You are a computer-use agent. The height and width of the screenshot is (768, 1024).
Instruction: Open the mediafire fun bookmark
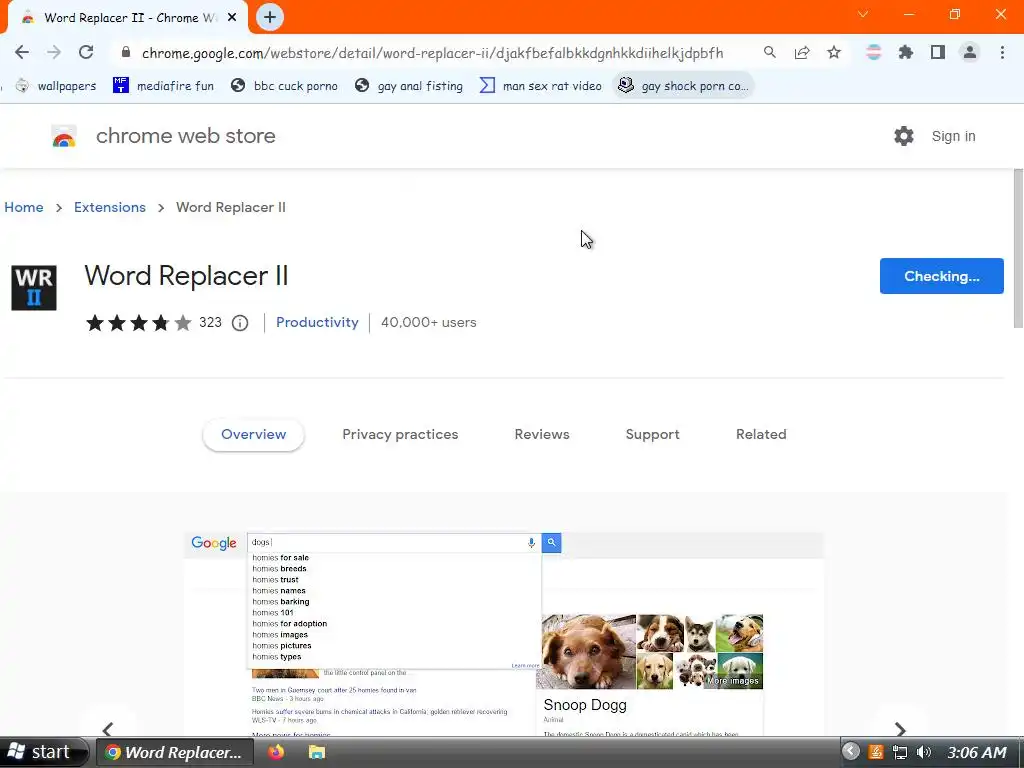163,86
